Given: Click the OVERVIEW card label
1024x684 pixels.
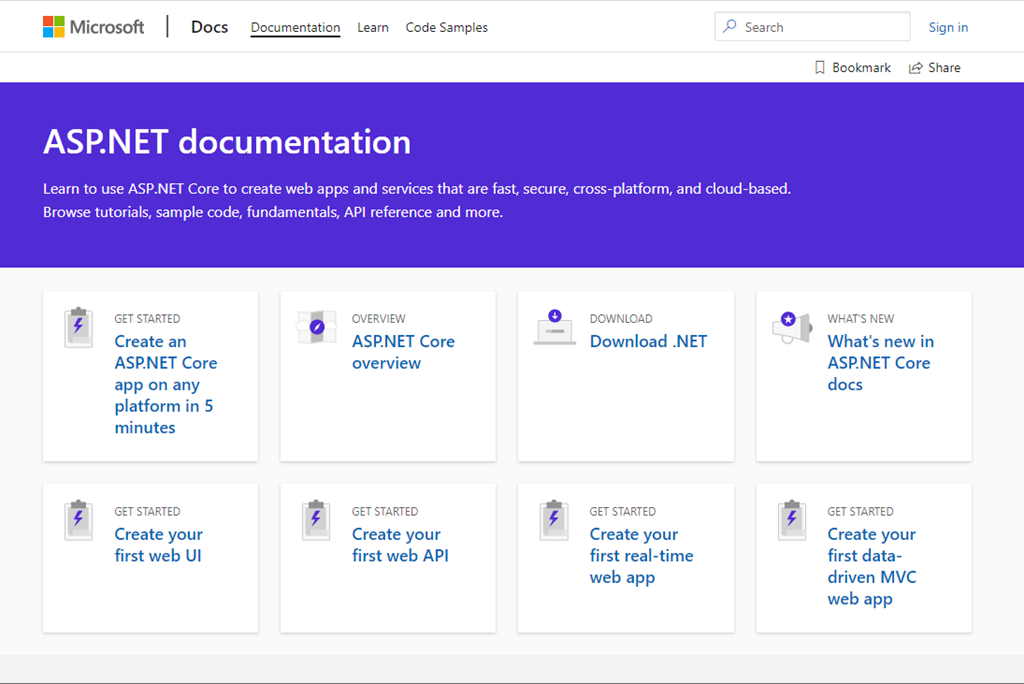Looking at the screenshot, I should (379, 319).
